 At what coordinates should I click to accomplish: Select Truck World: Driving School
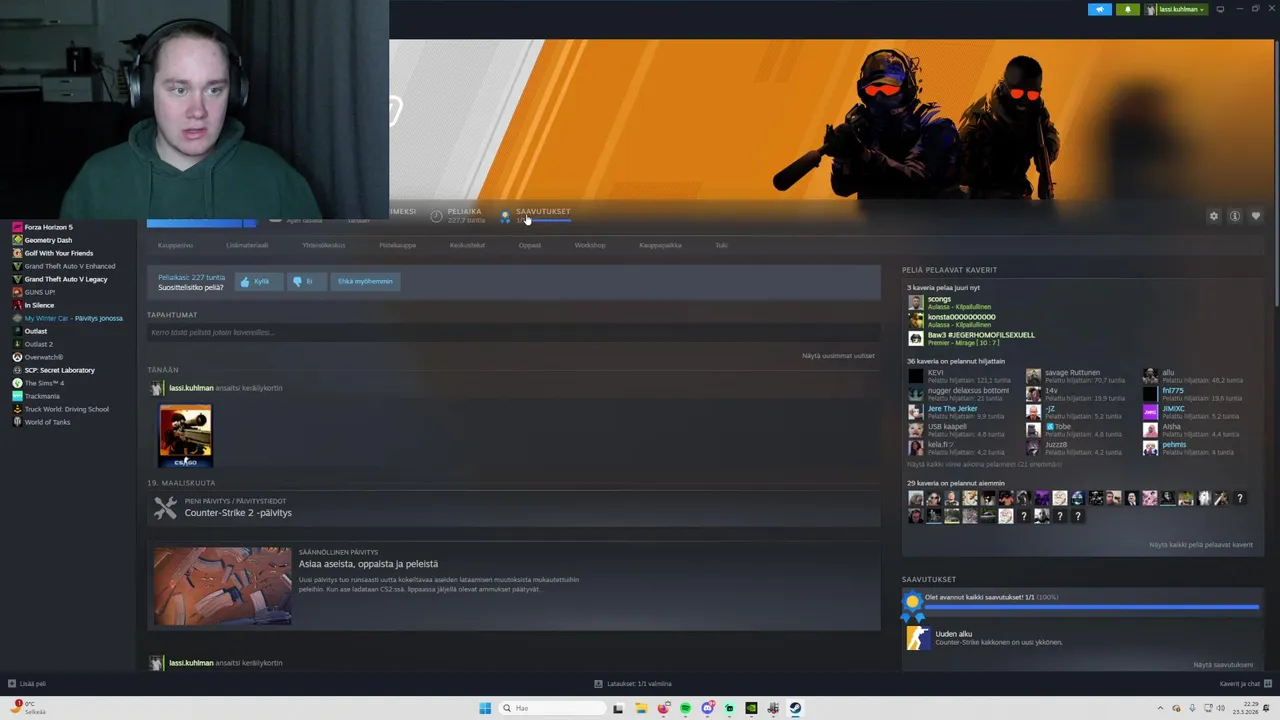click(x=66, y=409)
